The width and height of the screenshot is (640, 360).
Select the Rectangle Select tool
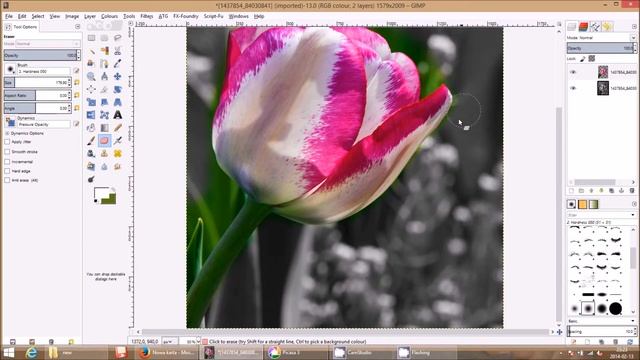91,38
